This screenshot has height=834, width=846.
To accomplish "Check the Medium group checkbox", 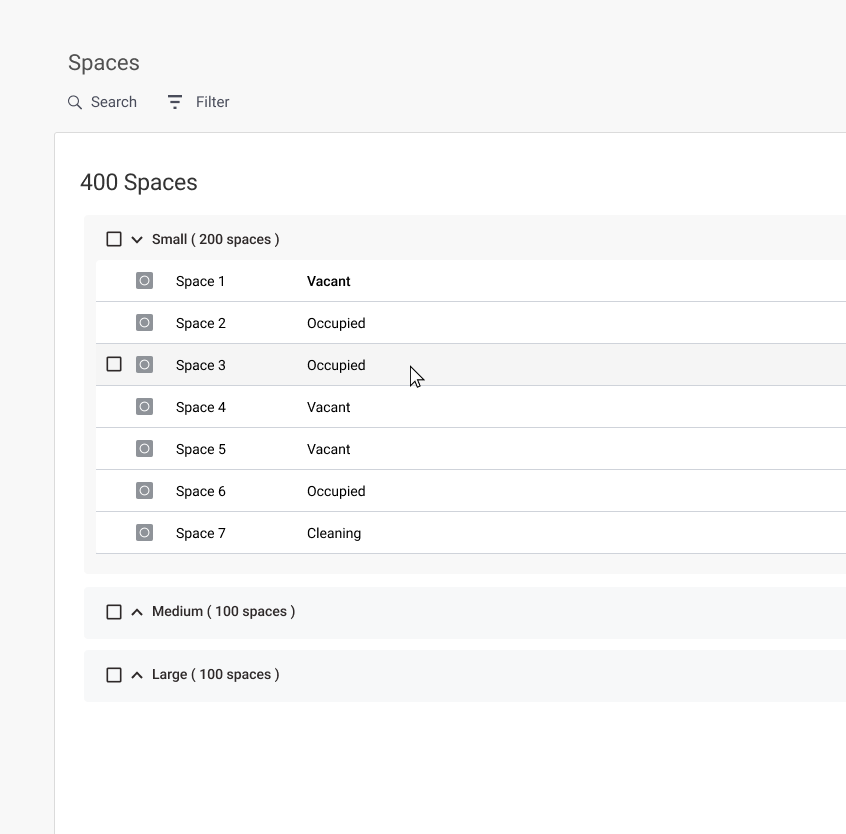I will tap(114, 611).
